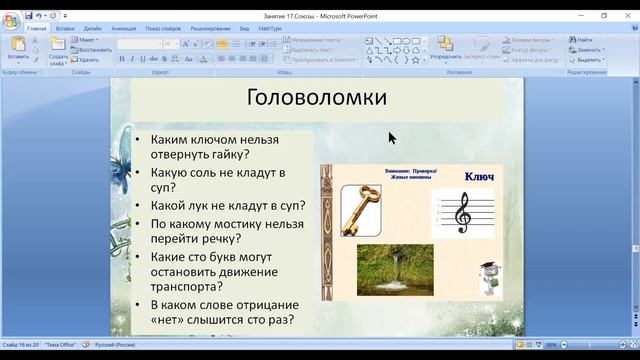Open the font name combo box

coord(140,44)
